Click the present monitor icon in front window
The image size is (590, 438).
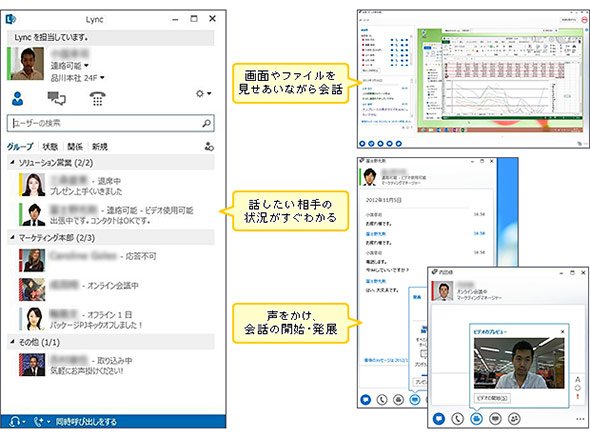coord(495,418)
